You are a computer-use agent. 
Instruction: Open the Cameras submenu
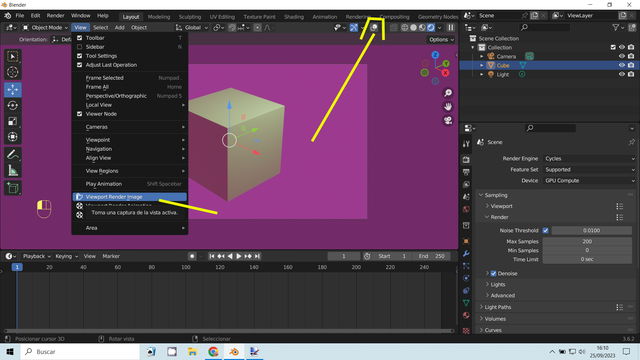130,127
